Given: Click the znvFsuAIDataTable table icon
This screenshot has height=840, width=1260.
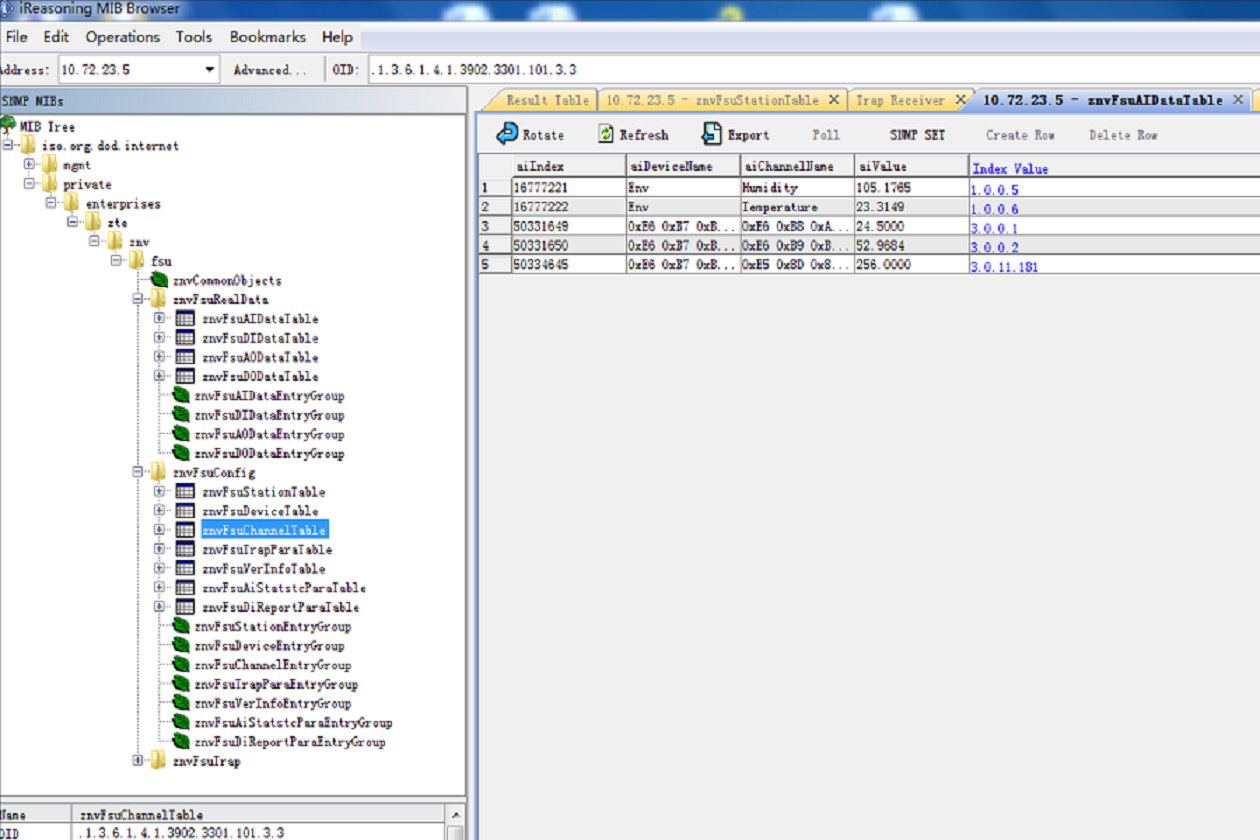Looking at the screenshot, I should (185, 318).
